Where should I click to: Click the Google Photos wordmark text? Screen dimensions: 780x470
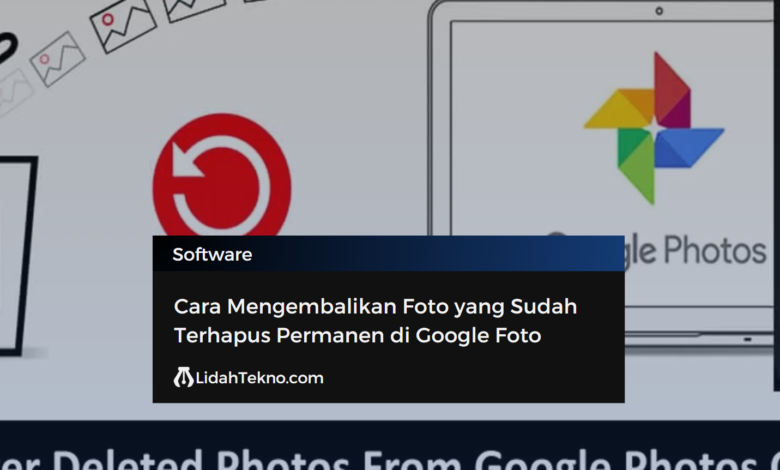pos(694,251)
